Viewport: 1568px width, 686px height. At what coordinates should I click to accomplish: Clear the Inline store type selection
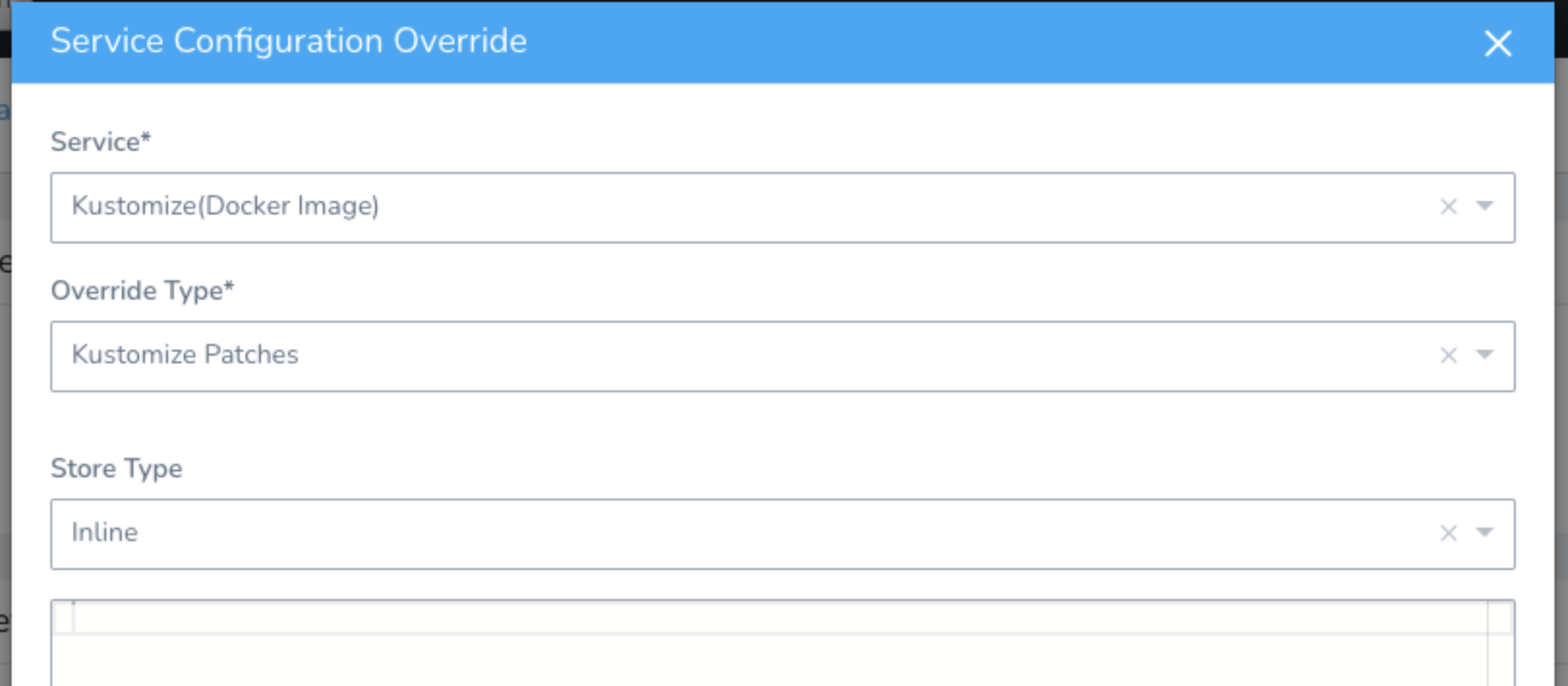pyautogui.click(x=1448, y=533)
